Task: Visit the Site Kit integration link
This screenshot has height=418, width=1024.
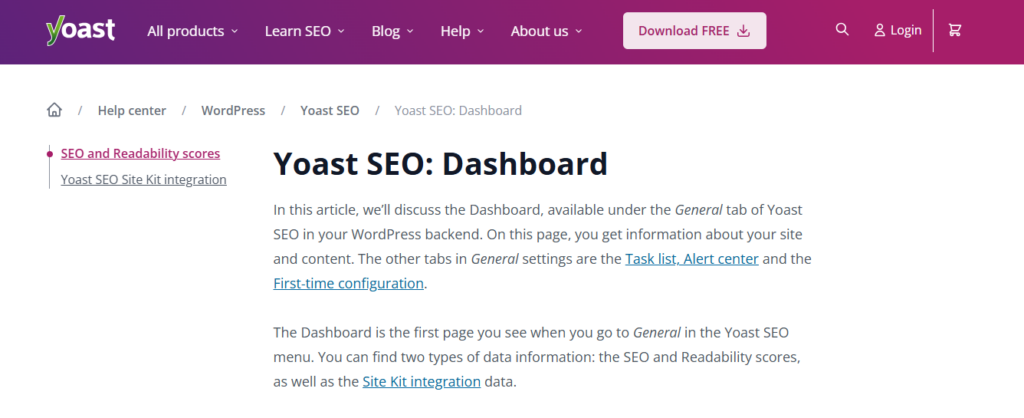Action: tap(421, 381)
